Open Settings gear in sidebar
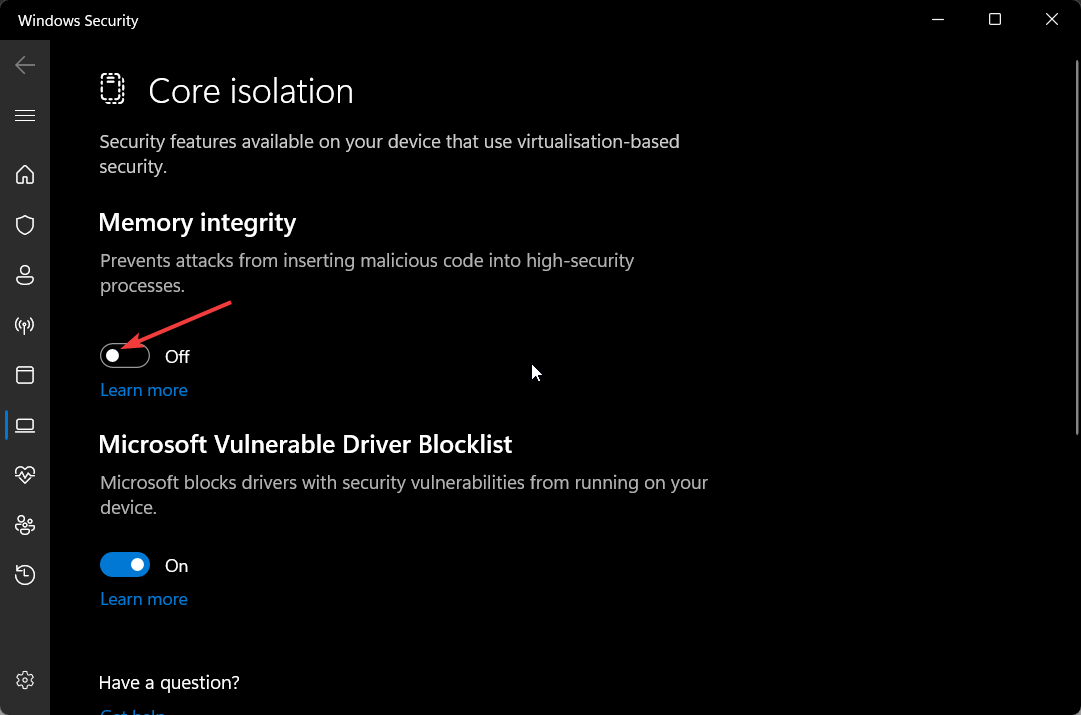The height and width of the screenshot is (715, 1081). pos(25,680)
